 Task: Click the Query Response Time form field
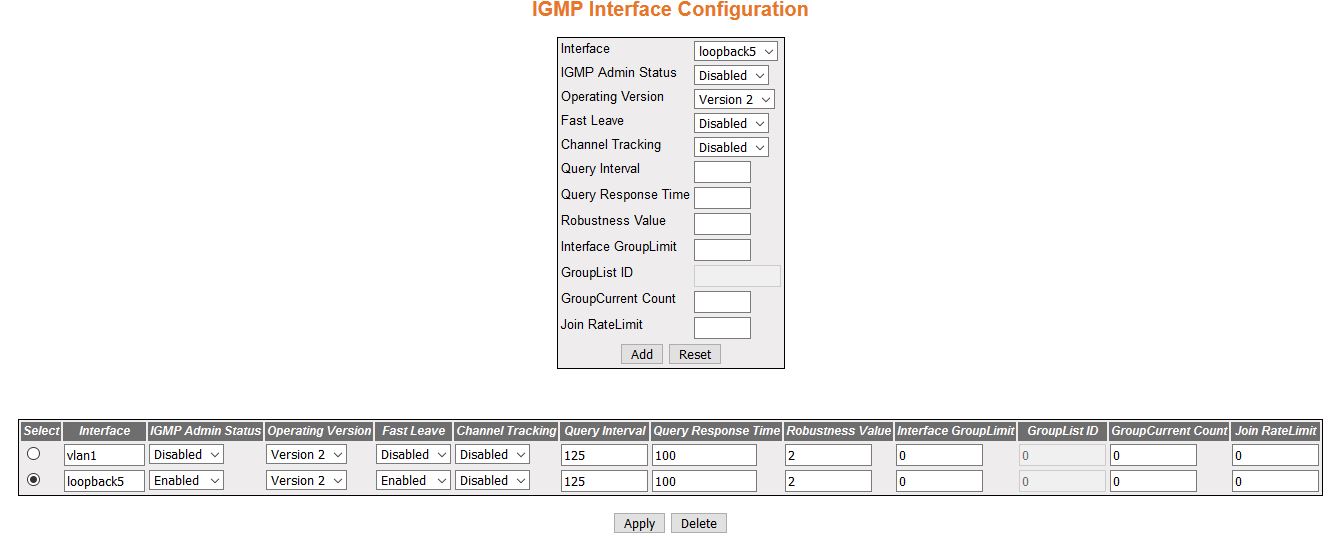pos(721,198)
